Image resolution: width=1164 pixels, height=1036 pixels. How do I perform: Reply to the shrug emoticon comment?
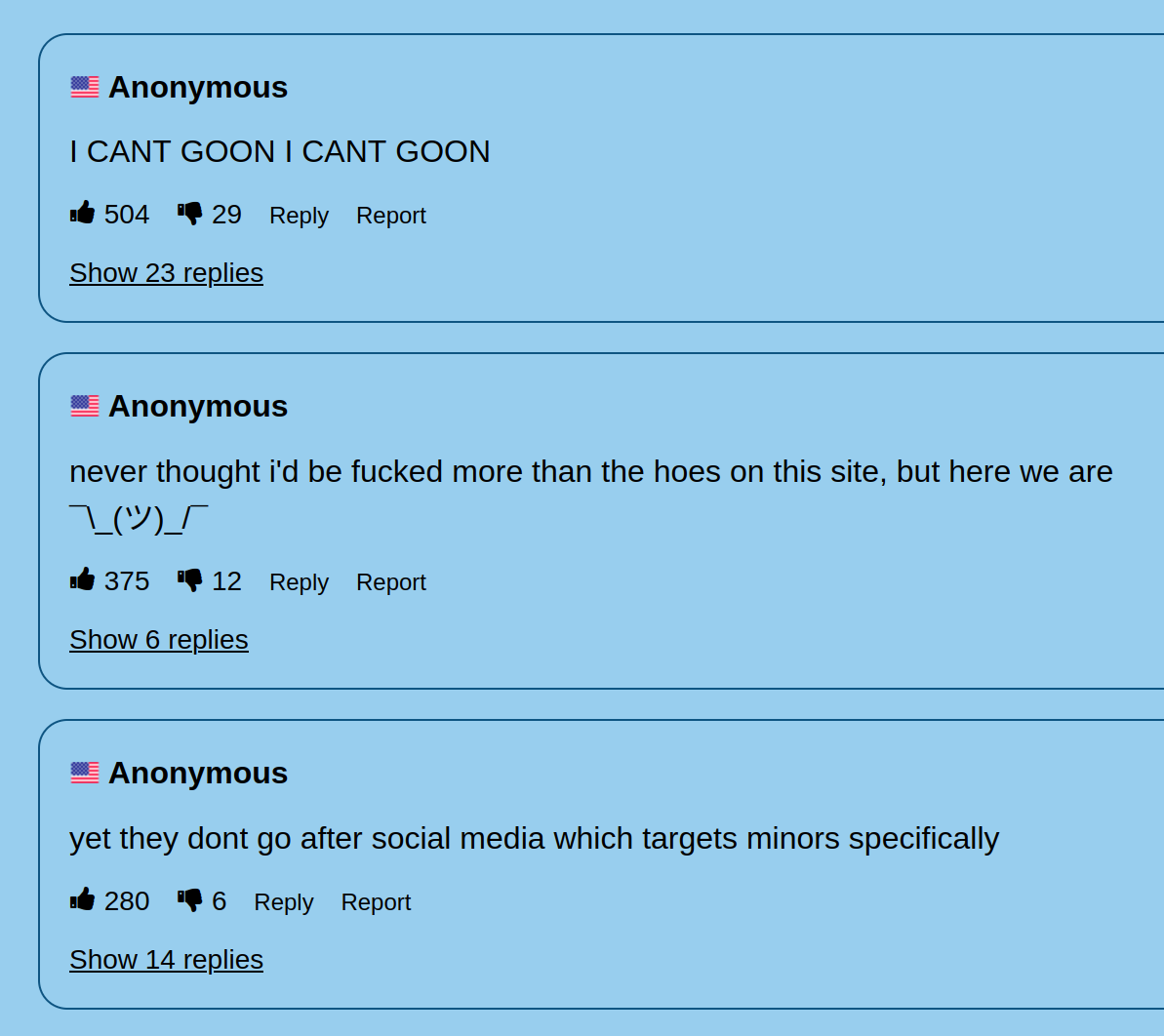tap(299, 581)
